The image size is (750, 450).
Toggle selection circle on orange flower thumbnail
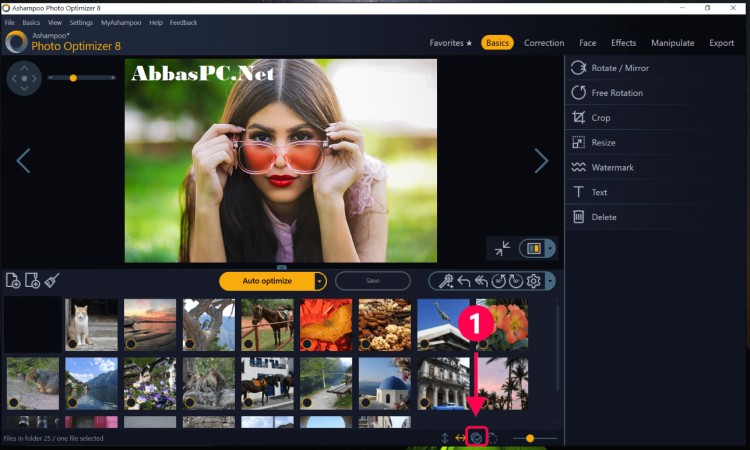click(307, 343)
